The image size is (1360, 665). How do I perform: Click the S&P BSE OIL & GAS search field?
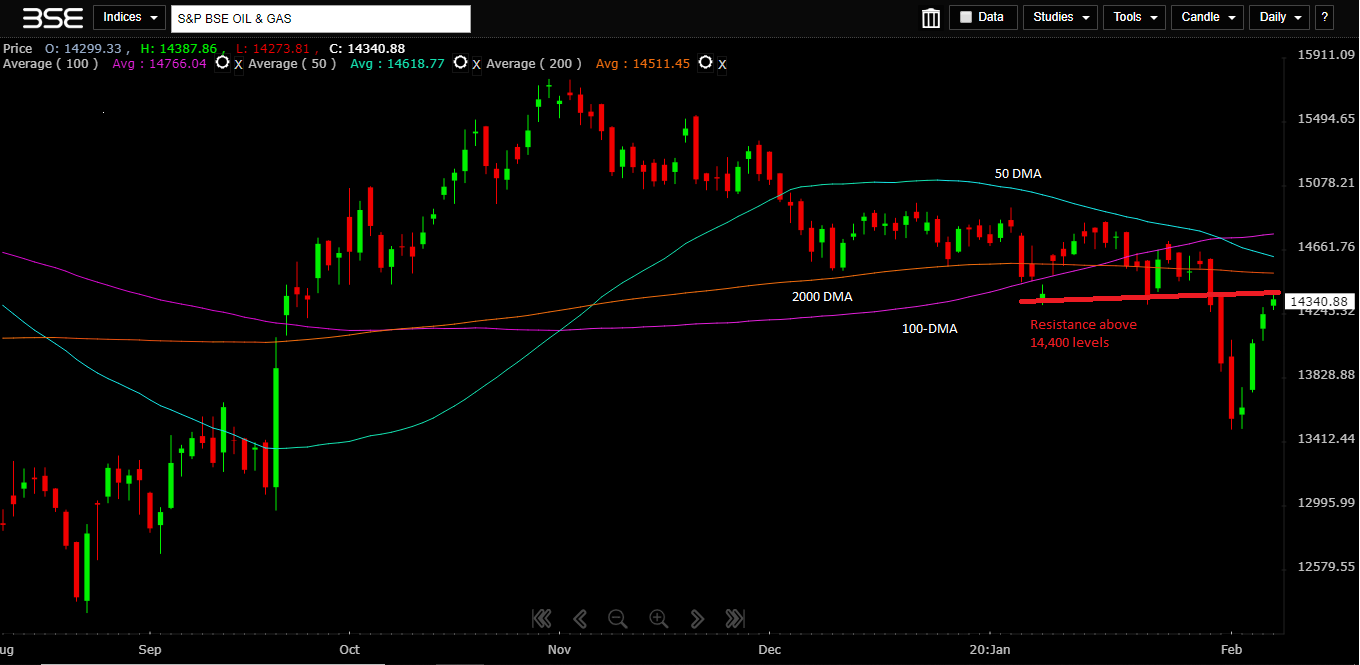click(x=320, y=19)
